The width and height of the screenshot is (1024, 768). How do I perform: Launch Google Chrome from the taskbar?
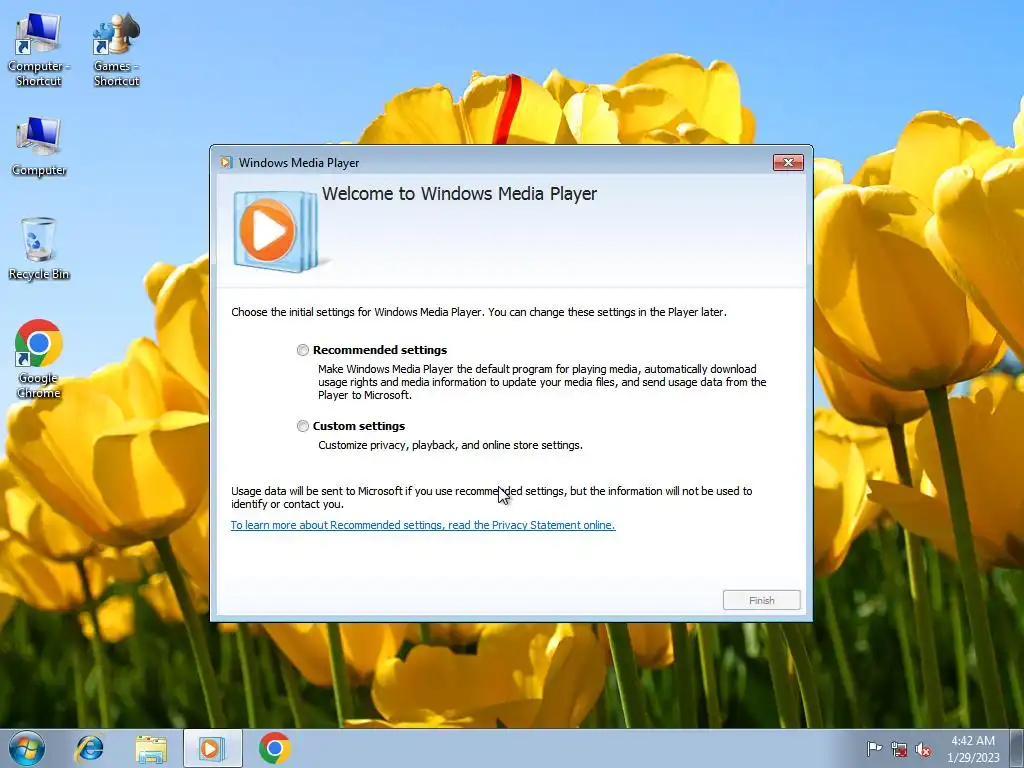(x=274, y=748)
